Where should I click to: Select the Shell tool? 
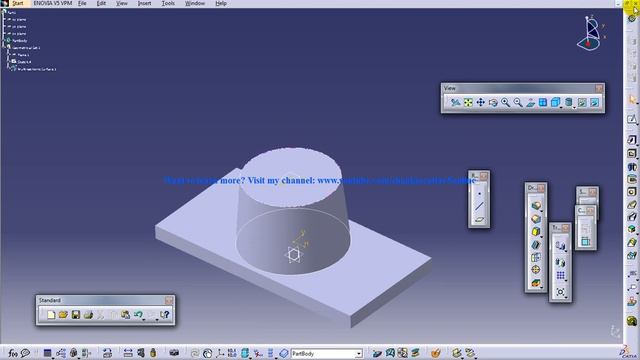(536, 244)
